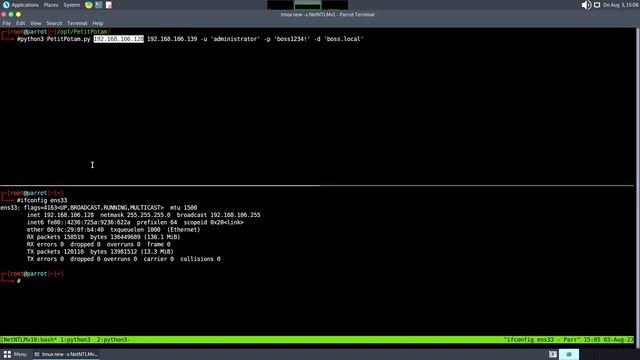Open the text editor launcher icon in top panel
Image resolution: width=640 pixels, height=360 pixels.
[109, 5]
